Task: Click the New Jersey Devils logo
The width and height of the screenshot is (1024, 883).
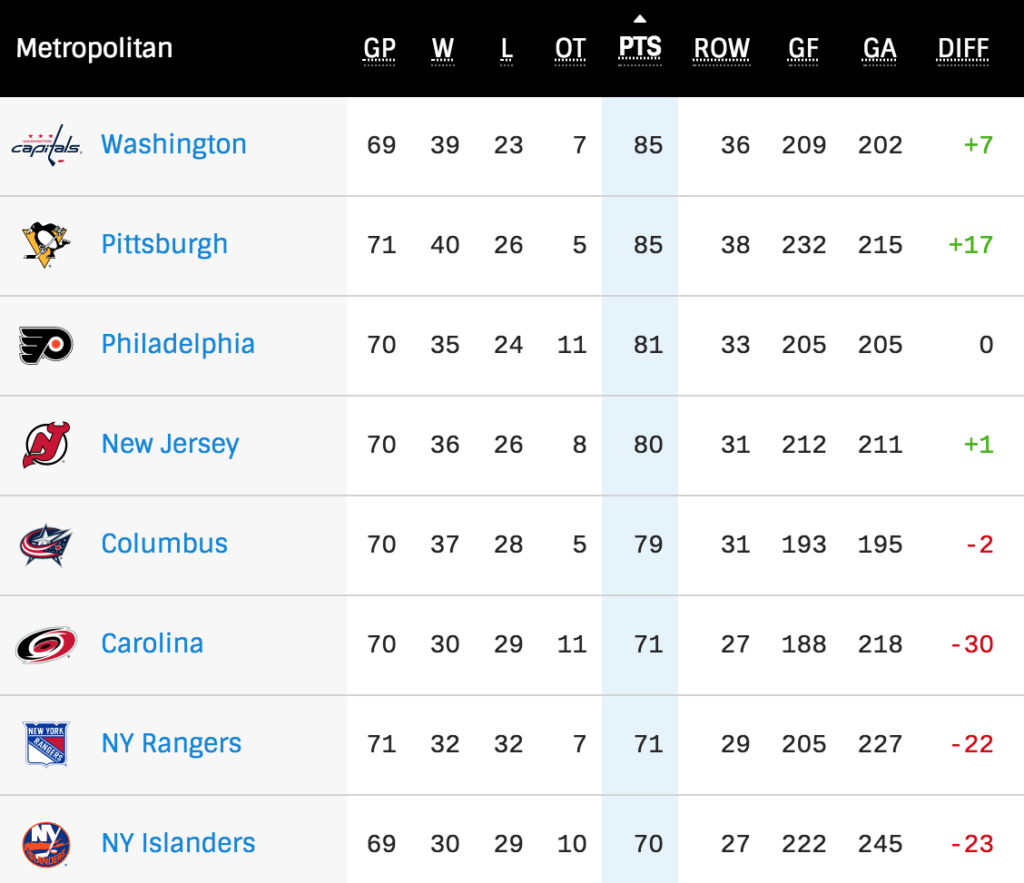Action: tap(46, 445)
